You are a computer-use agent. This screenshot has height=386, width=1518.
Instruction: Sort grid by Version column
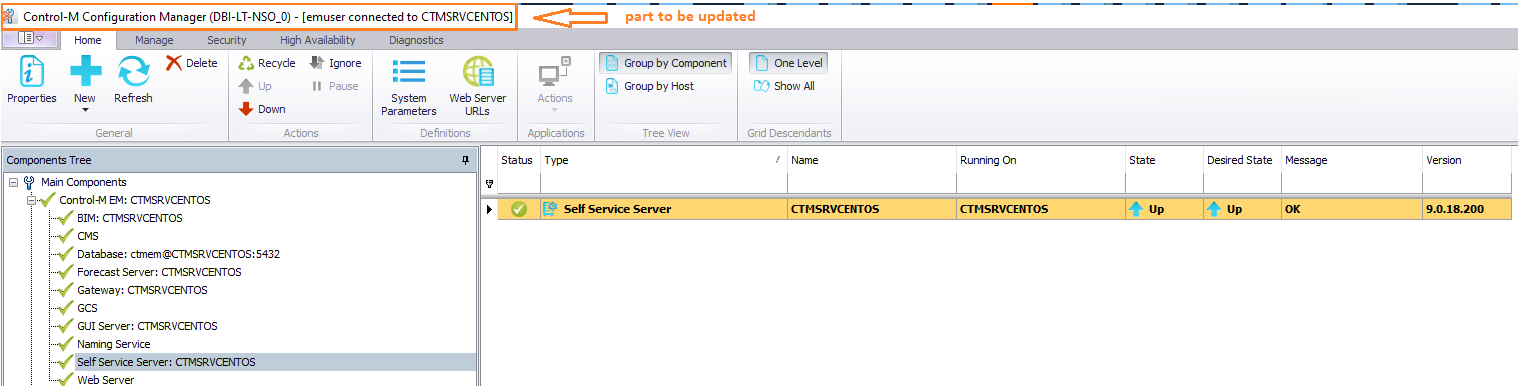(x=1467, y=160)
